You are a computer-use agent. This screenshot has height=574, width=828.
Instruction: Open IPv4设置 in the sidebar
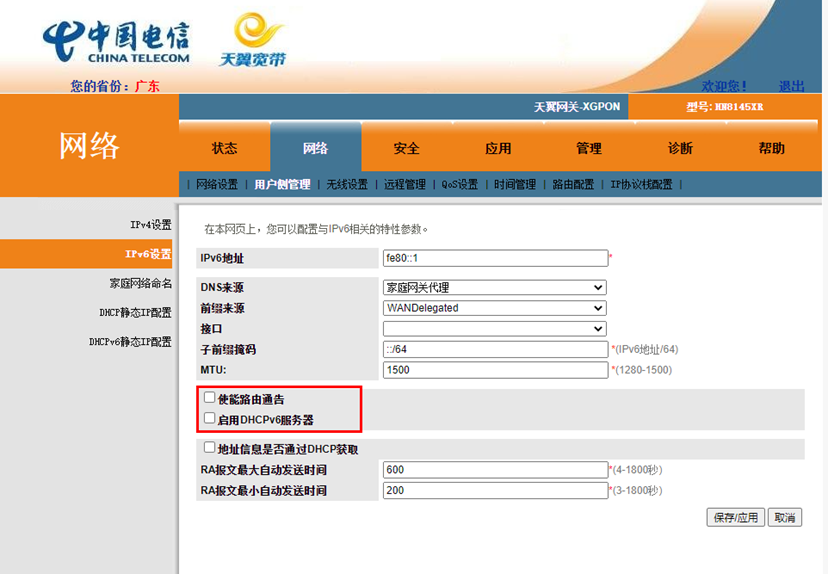pyautogui.click(x=150, y=225)
